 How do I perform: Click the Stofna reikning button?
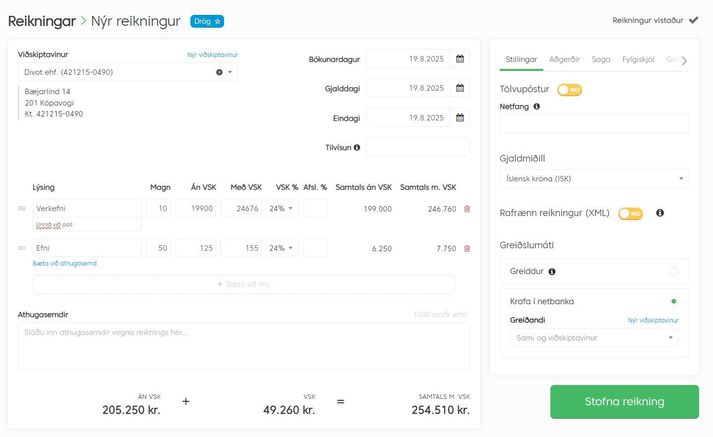coord(624,402)
